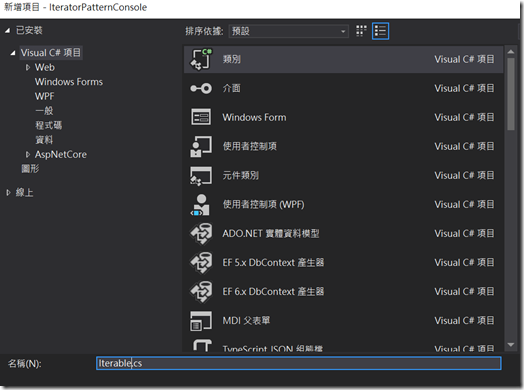Select the Web category
Screen dimensions: 524x390
tap(45, 68)
